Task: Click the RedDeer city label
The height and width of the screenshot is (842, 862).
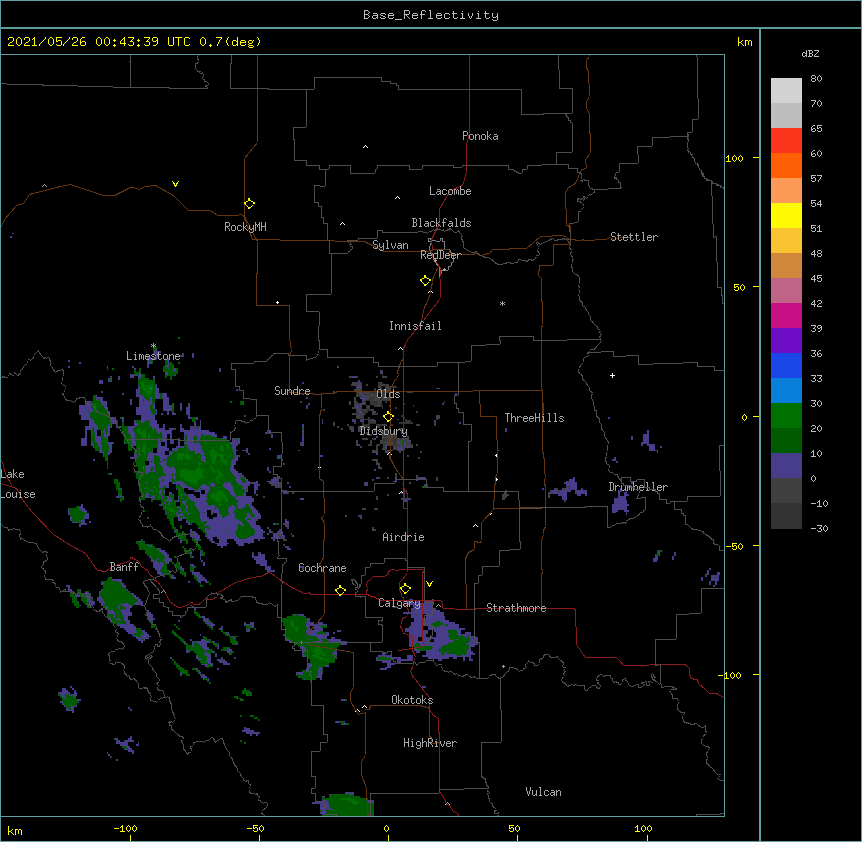Action: (x=440, y=255)
